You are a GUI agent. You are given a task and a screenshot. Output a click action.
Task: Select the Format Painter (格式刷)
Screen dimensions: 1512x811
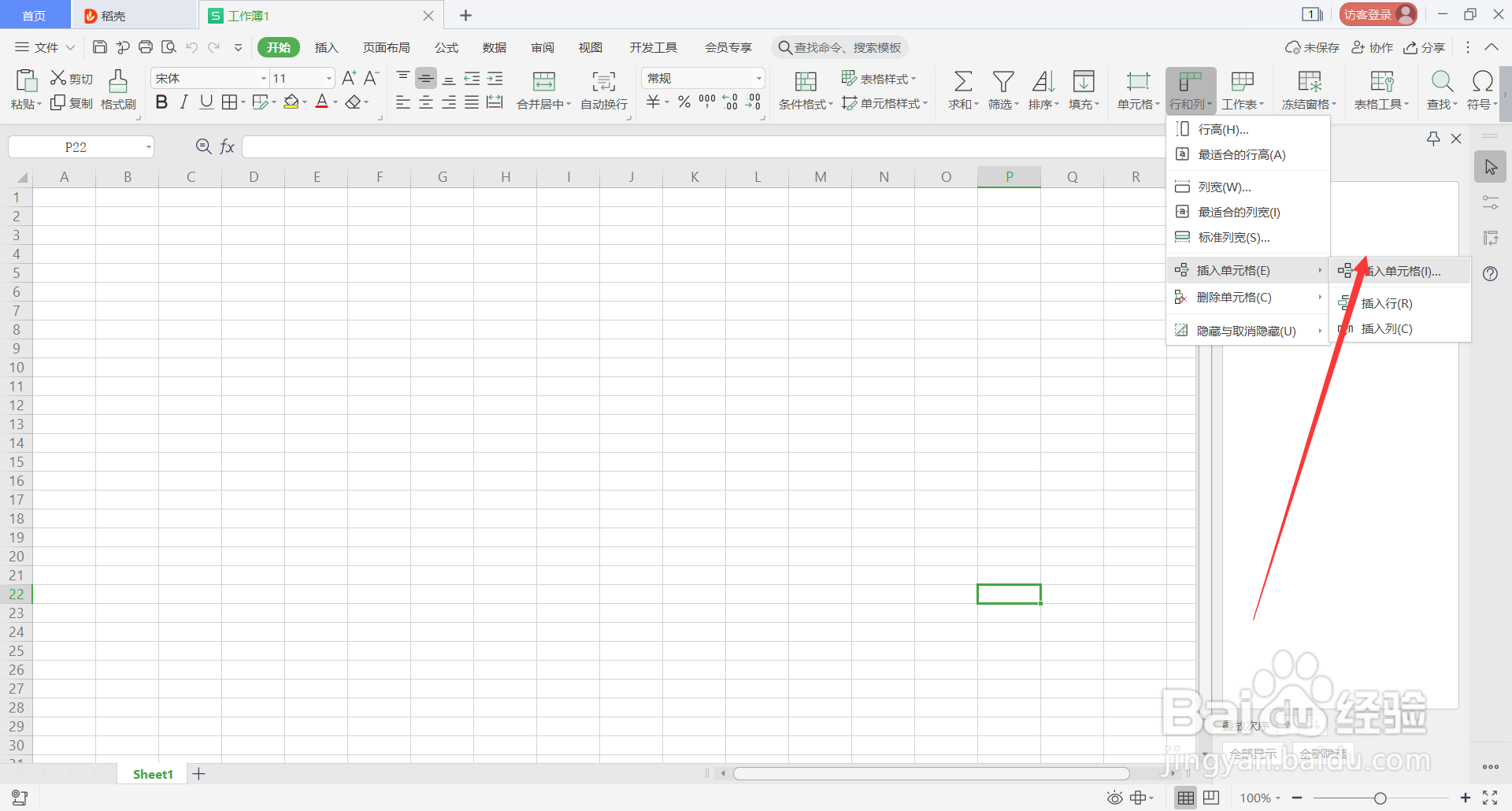click(118, 90)
